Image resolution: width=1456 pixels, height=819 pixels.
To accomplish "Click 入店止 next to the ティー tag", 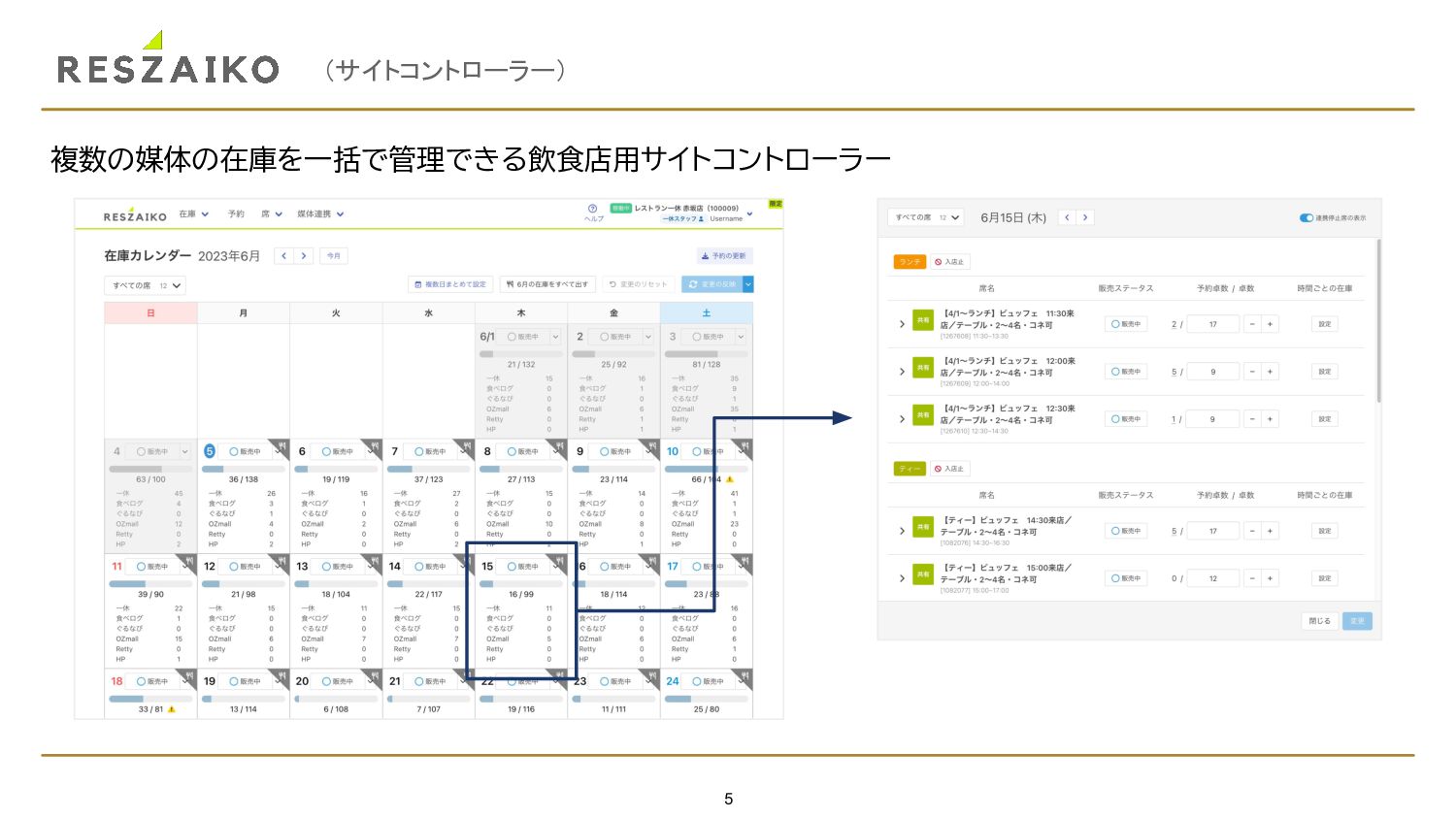I will coord(949,469).
